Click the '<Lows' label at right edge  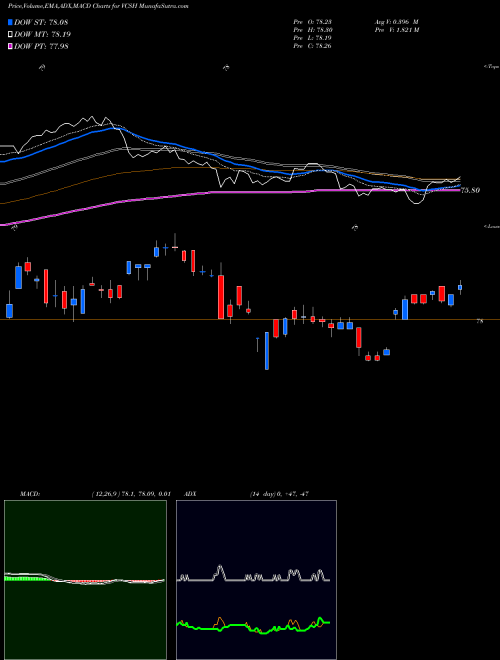(x=491, y=226)
